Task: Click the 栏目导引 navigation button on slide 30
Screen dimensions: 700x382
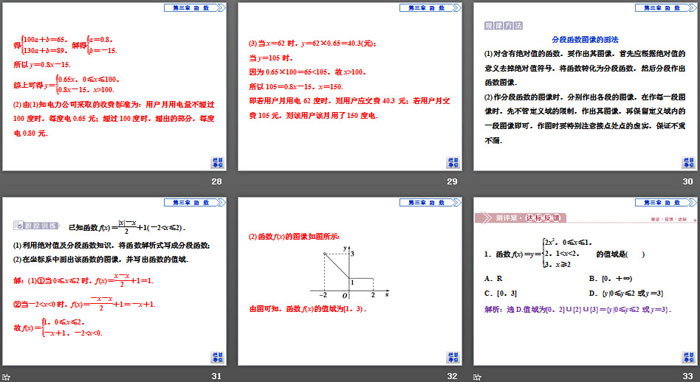Action: pyautogui.click(x=688, y=162)
